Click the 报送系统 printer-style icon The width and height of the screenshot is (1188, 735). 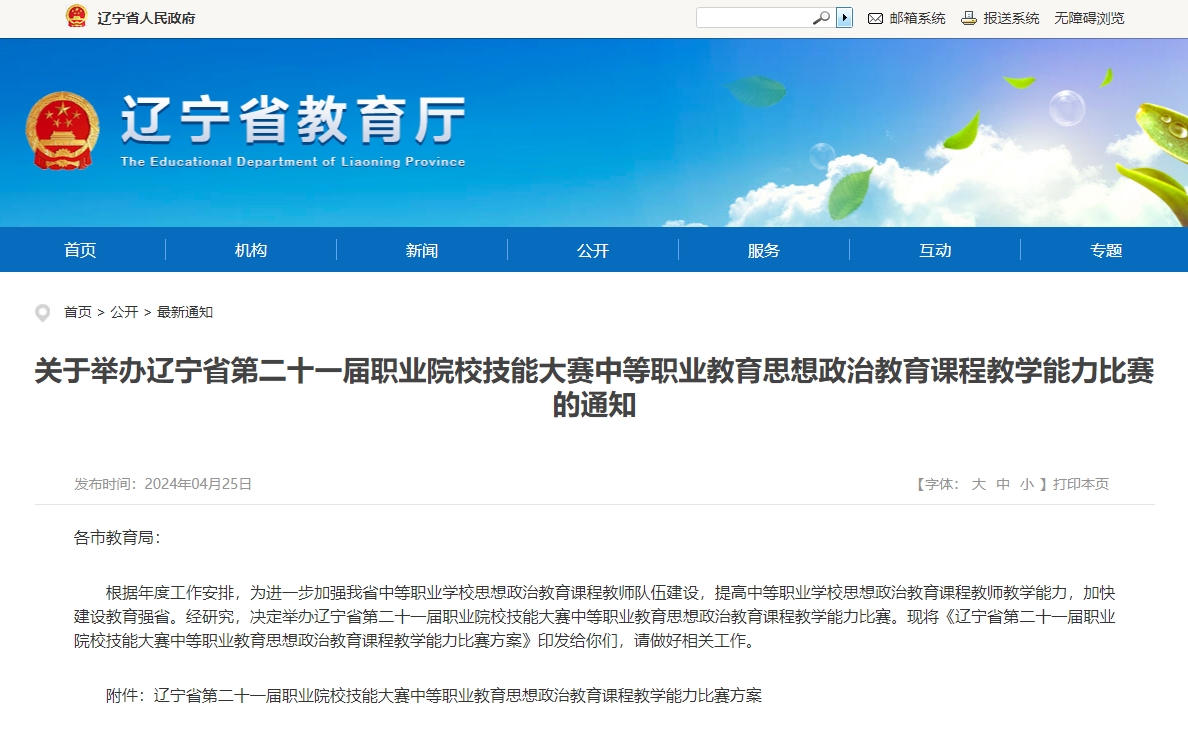tap(969, 18)
